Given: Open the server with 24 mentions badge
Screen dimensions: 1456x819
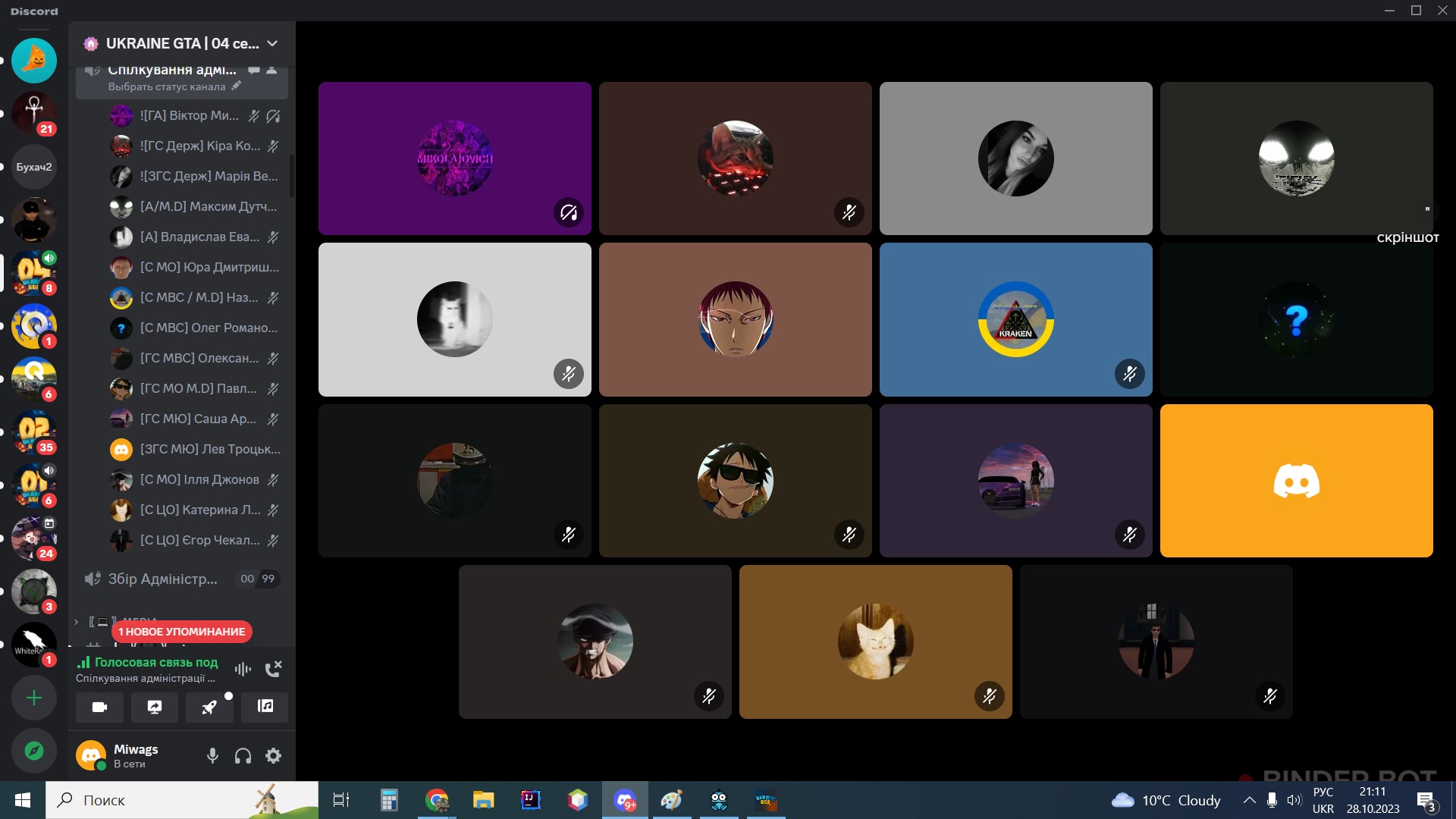Looking at the screenshot, I should coord(34,538).
